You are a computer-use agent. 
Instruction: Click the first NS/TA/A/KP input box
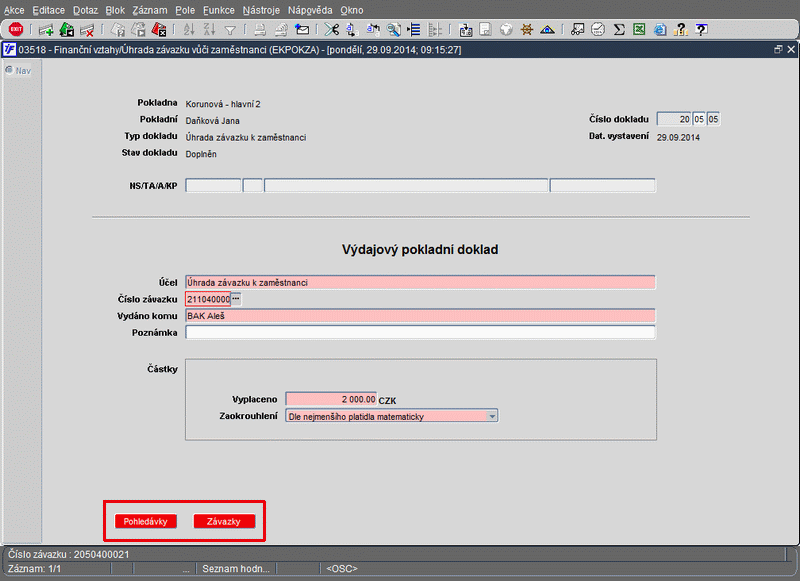coord(213,185)
